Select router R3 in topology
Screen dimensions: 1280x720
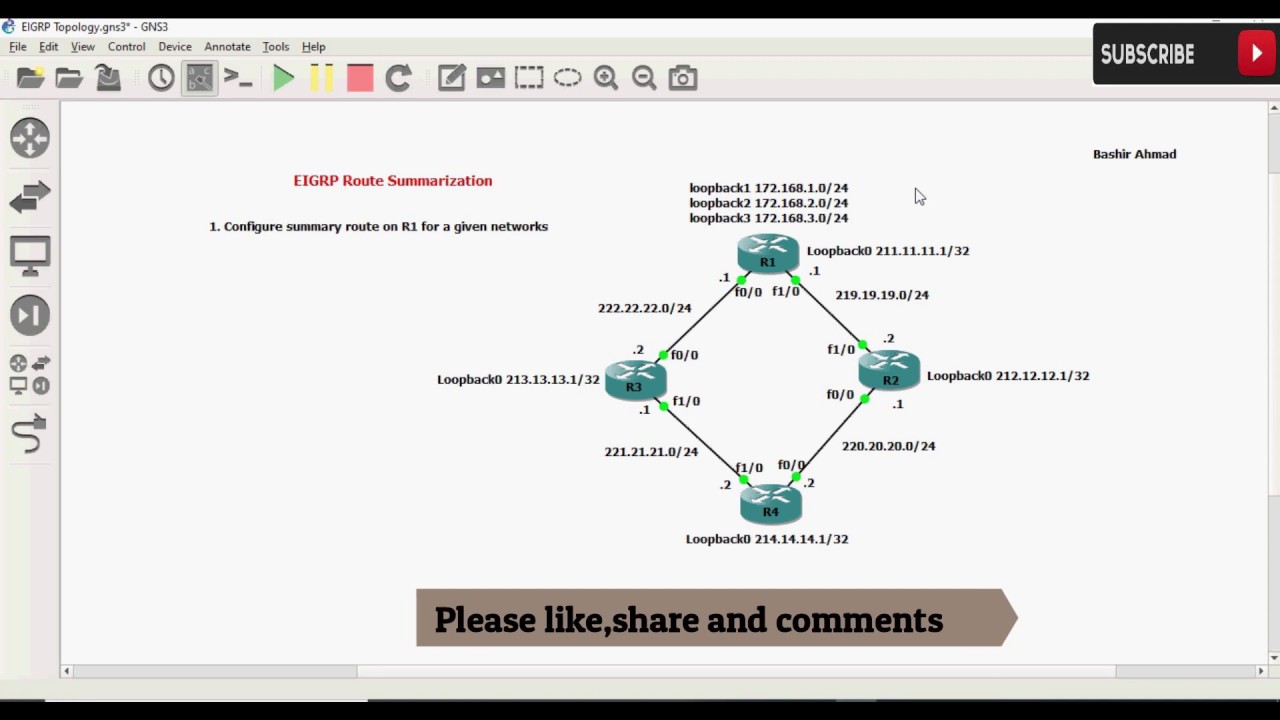point(636,381)
